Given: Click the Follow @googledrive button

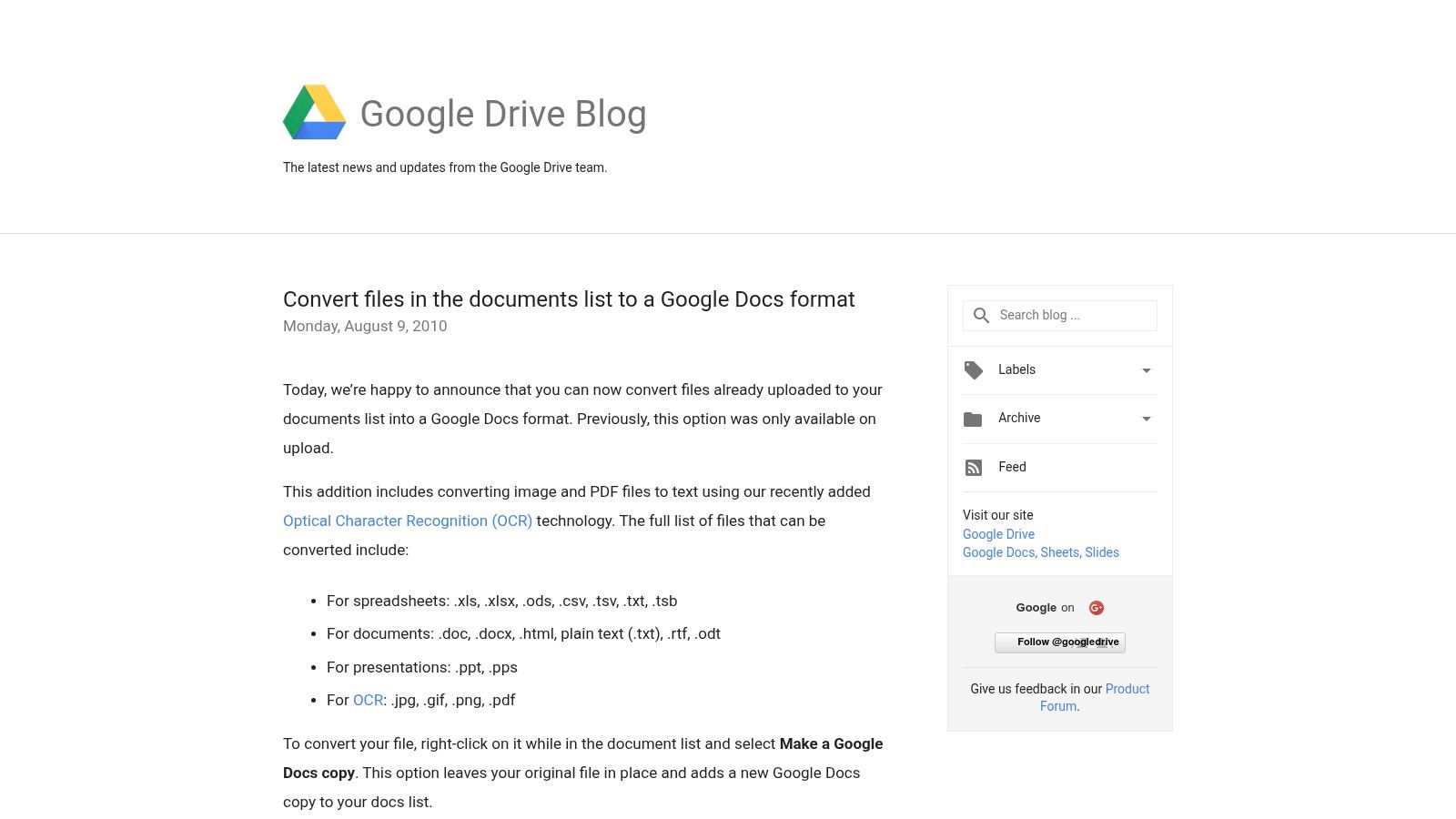Looking at the screenshot, I should click(1059, 642).
